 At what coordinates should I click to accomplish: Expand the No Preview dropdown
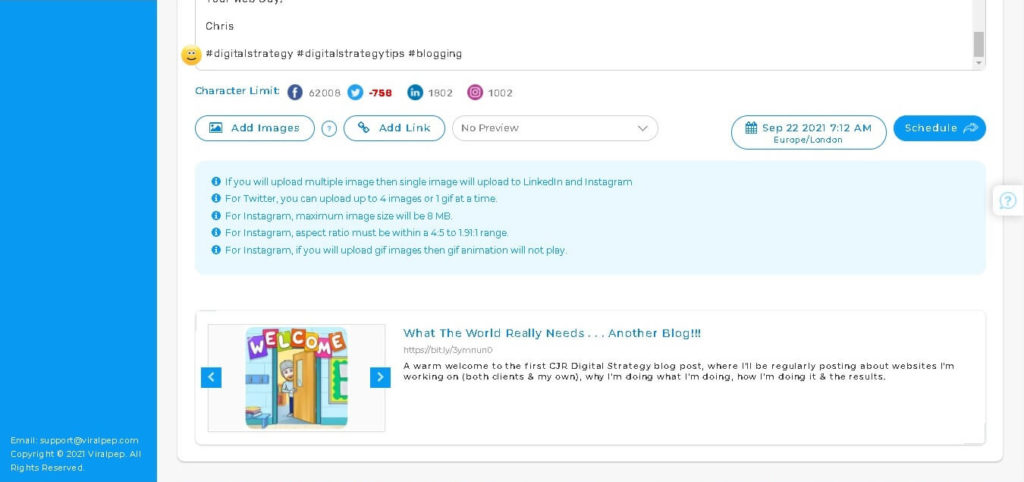point(555,128)
